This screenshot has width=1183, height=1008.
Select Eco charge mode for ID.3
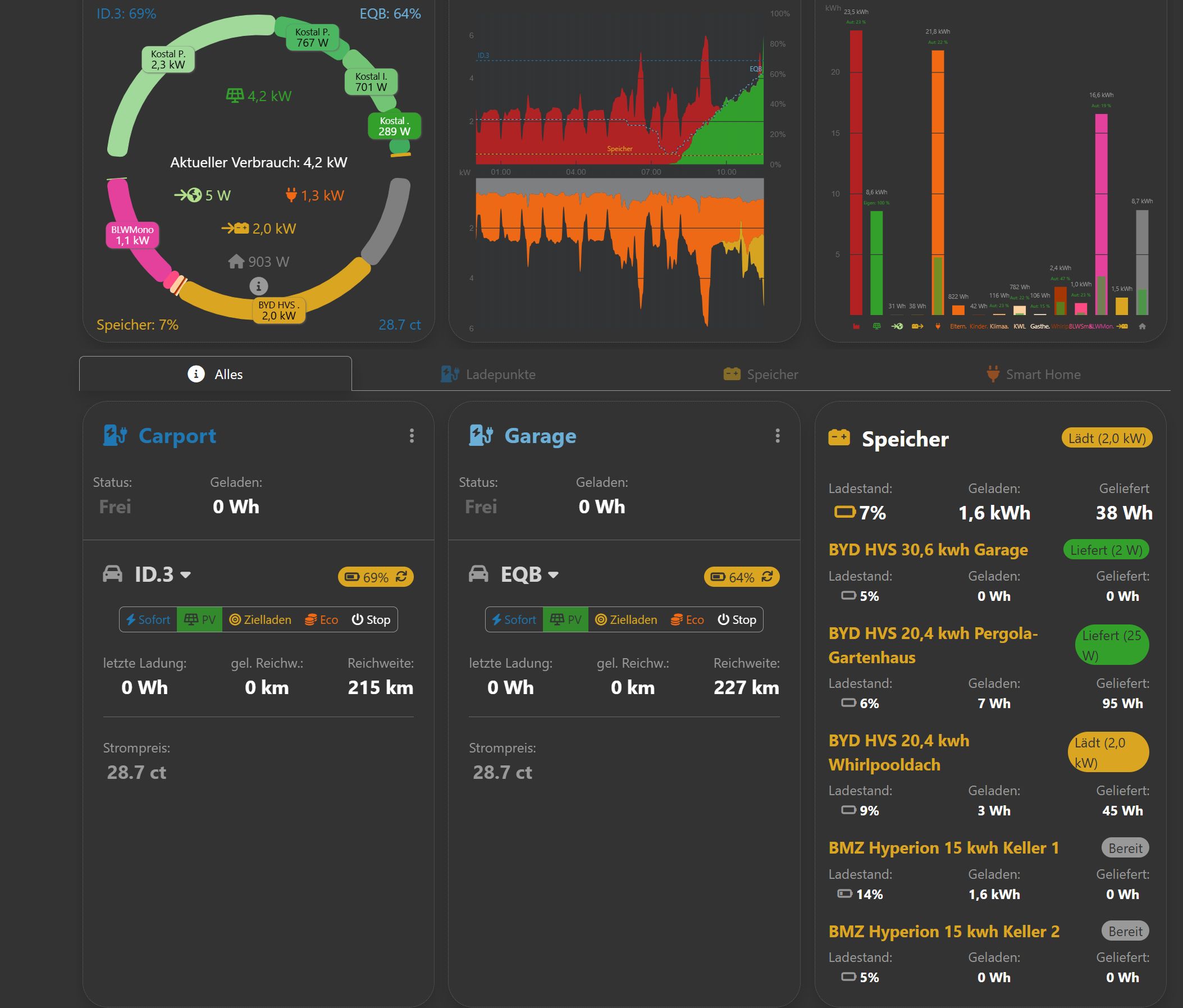coord(322,619)
